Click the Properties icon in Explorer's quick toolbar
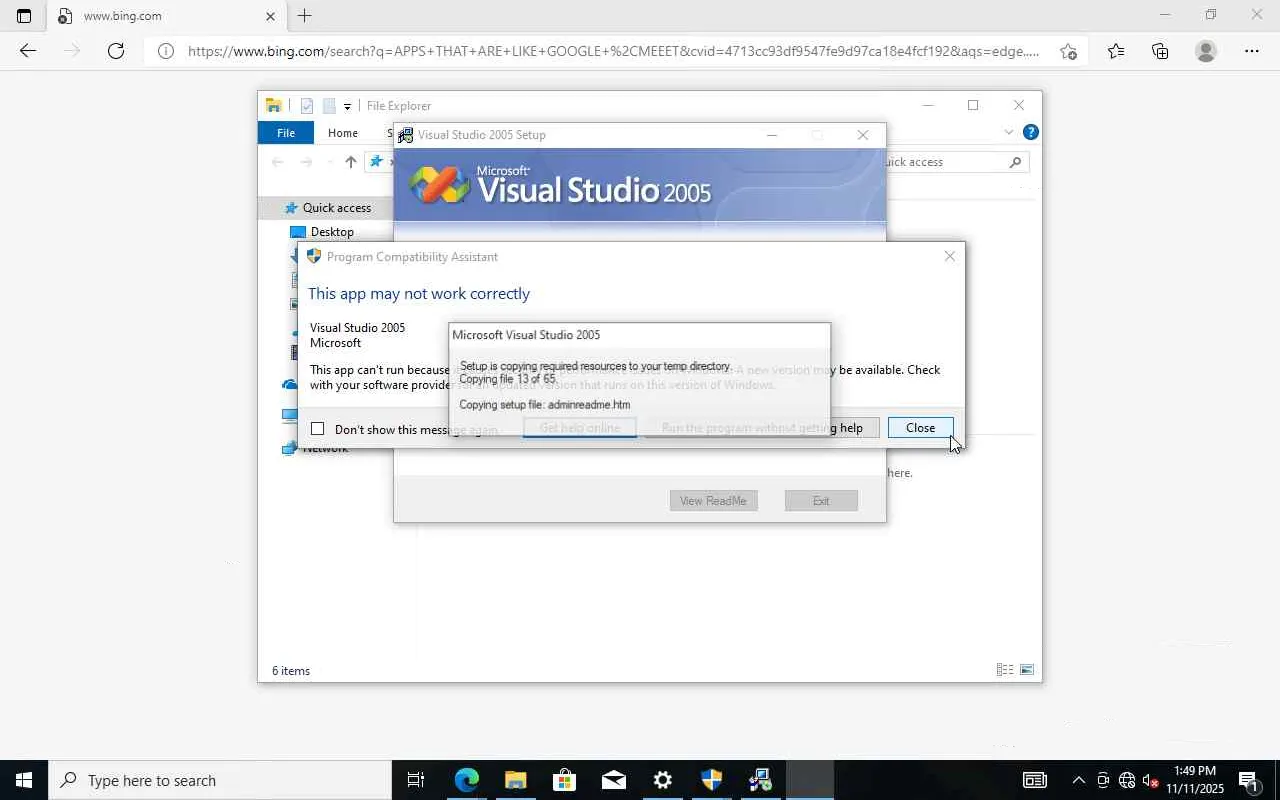 (x=307, y=106)
